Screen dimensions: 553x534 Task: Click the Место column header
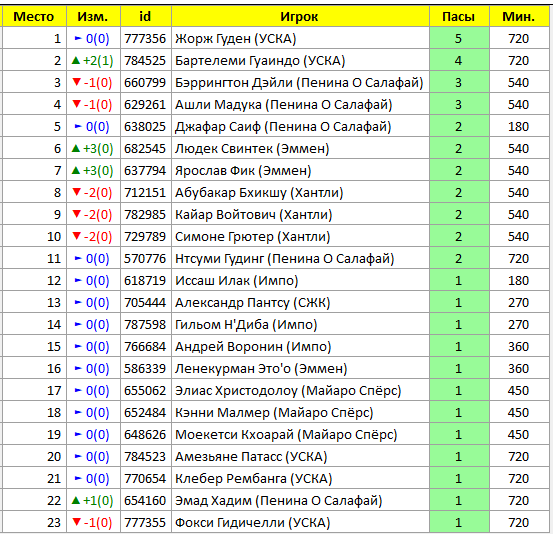[x=34, y=16]
